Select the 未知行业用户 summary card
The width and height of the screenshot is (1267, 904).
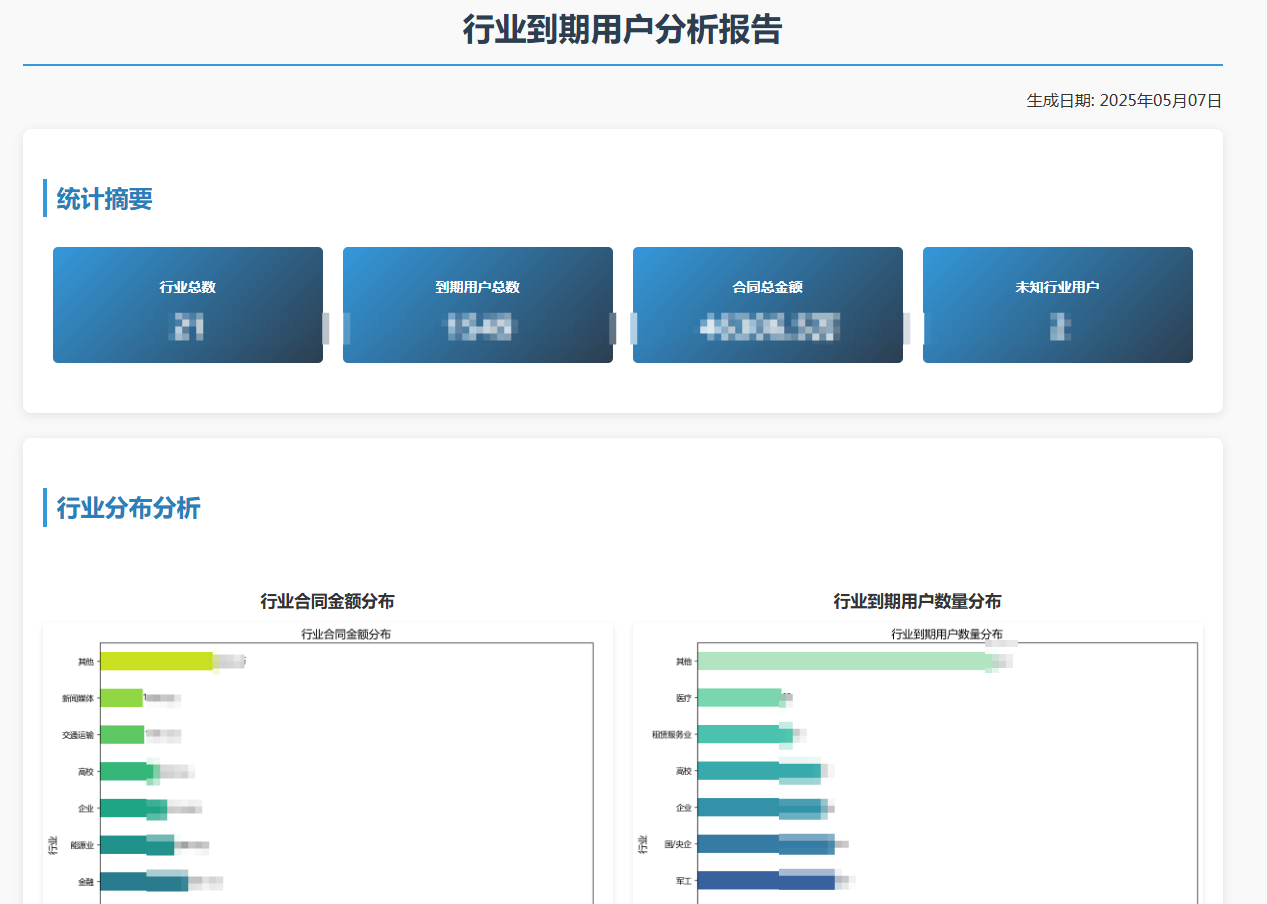click(x=1058, y=305)
